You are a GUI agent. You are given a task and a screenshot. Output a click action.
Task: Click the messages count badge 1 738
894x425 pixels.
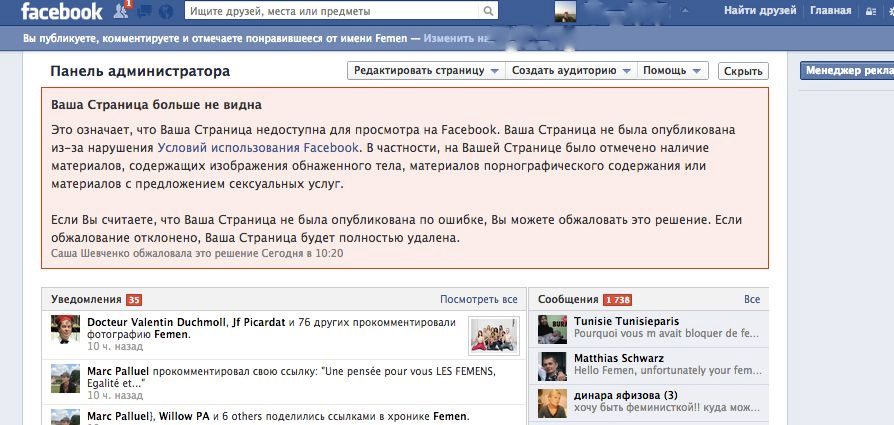coord(617,299)
